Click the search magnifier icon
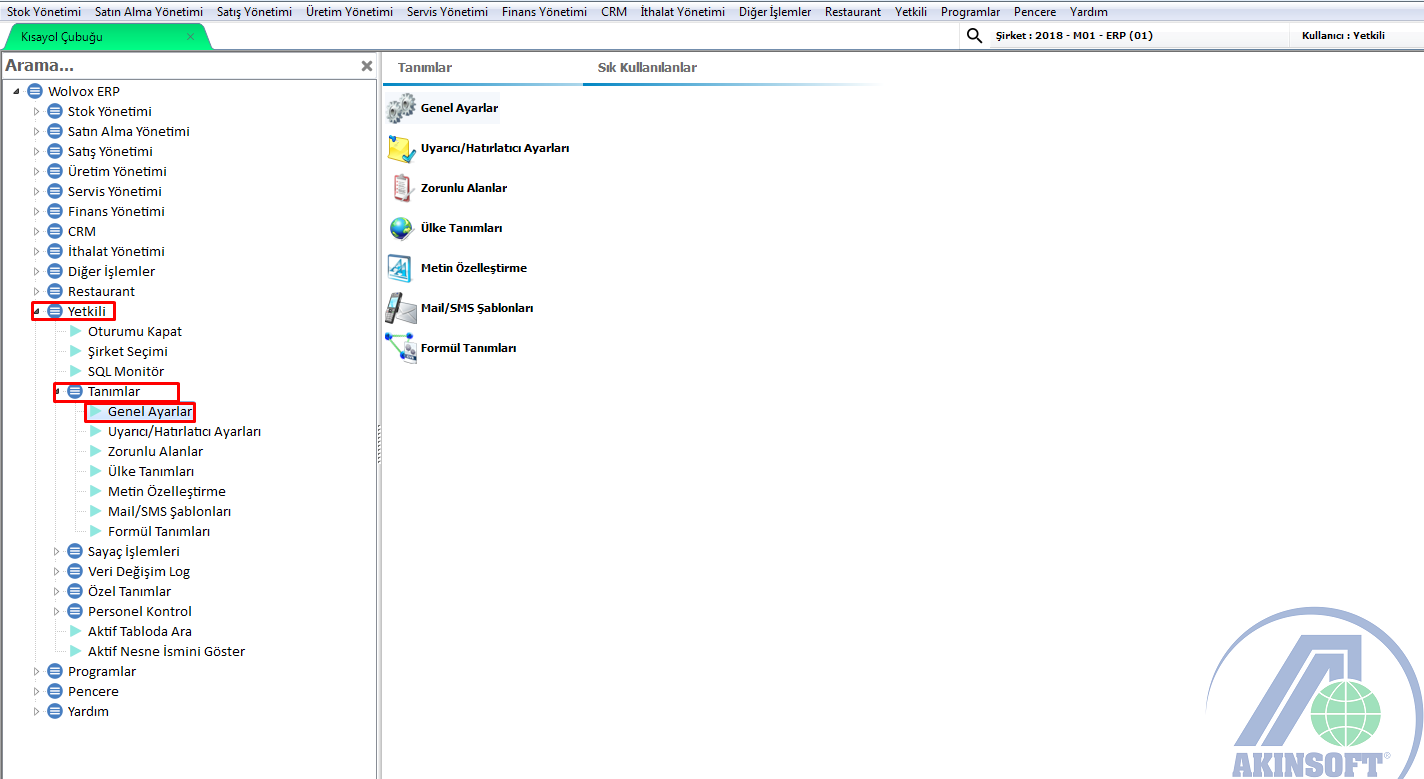Image resolution: width=1424 pixels, height=779 pixels. click(x=974, y=36)
